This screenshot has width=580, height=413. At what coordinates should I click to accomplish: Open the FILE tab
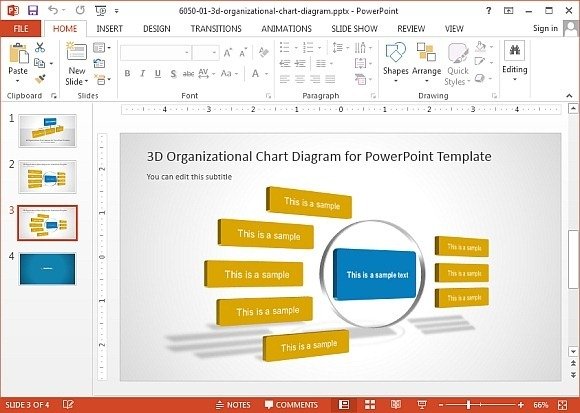(x=21, y=28)
